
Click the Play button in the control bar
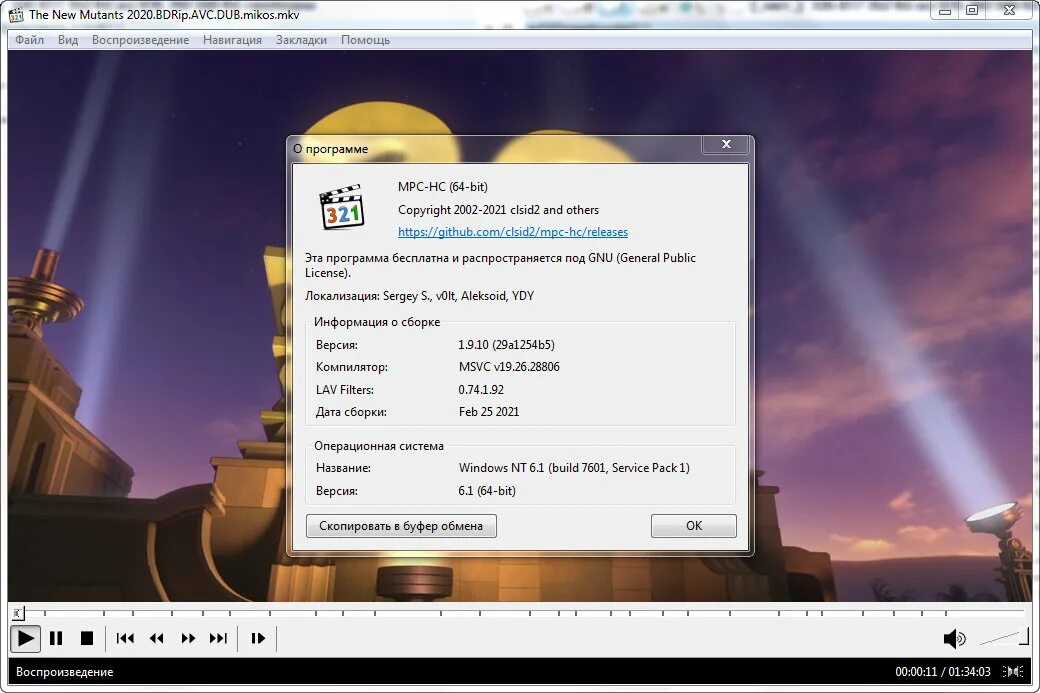tap(25, 638)
